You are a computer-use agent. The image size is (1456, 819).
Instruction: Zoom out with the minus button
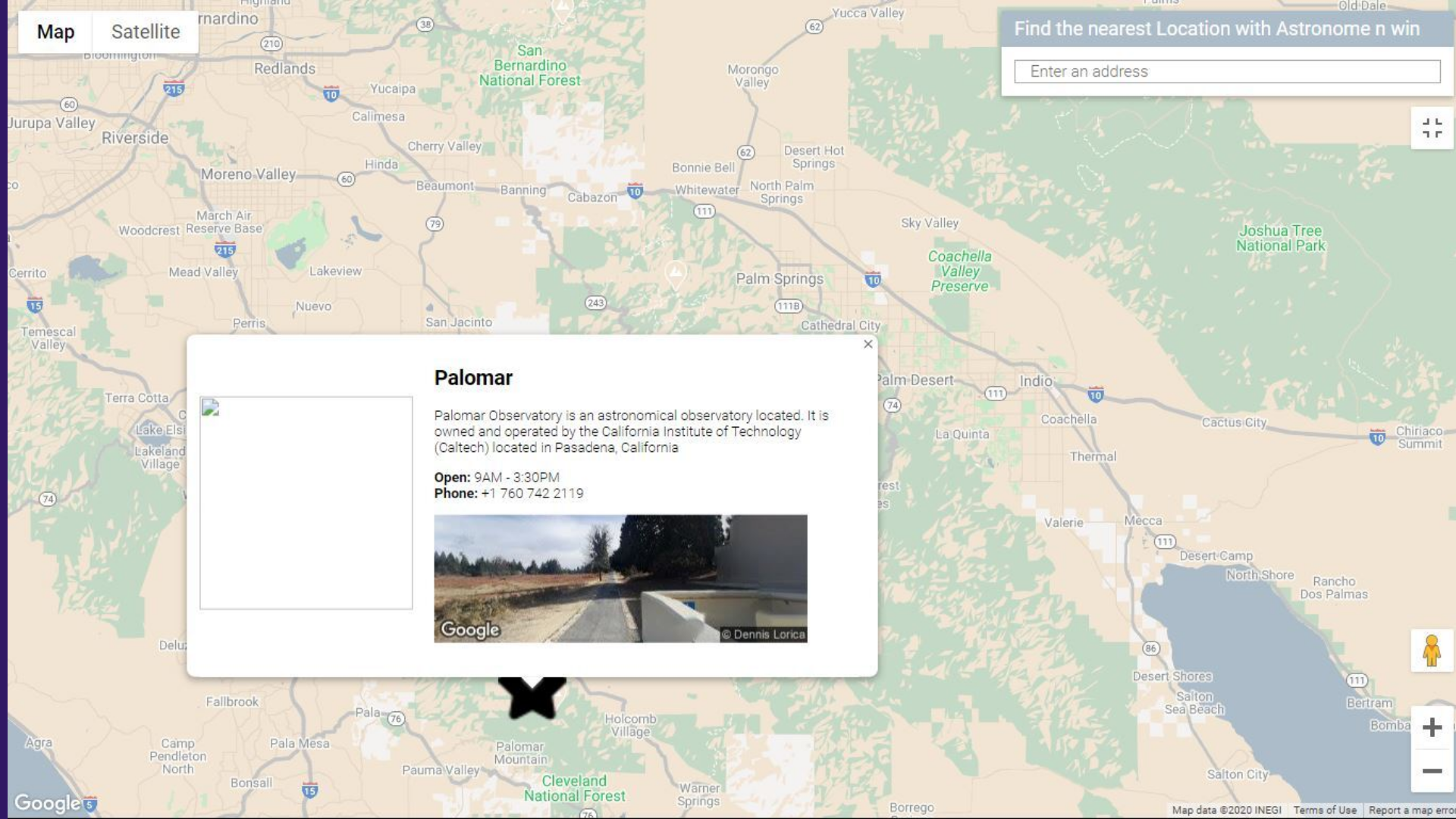(x=1431, y=771)
